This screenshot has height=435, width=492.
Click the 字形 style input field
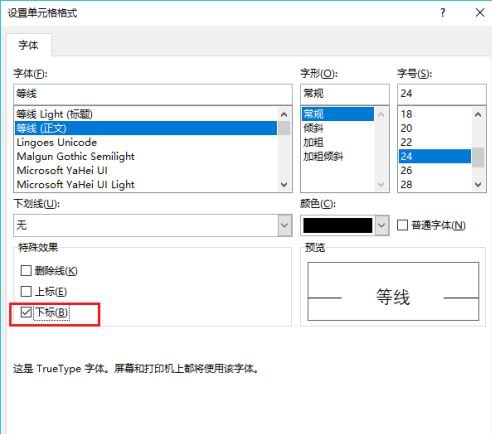tap(345, 94)
